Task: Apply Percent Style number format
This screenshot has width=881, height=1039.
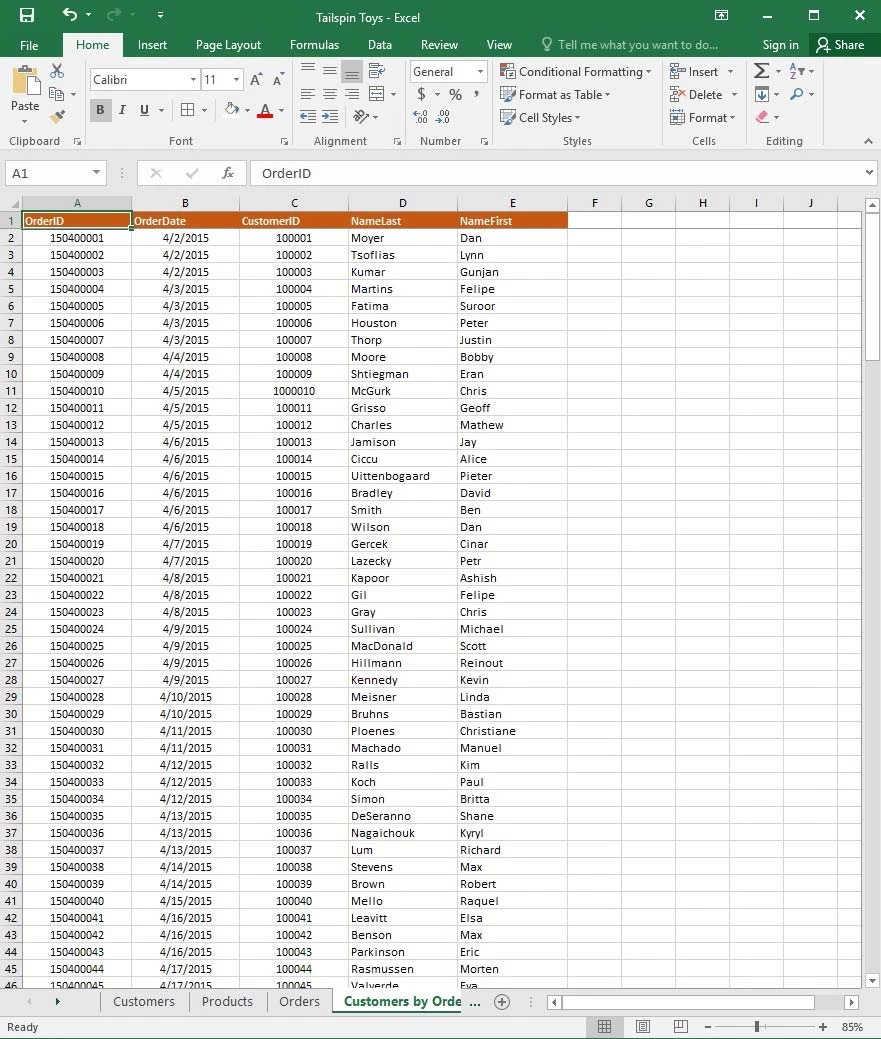Action: tap(455, 94)
